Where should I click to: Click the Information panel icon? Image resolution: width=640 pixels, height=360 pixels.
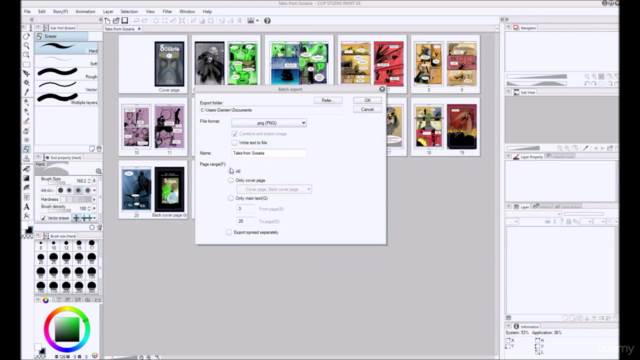pyautogui.click(x=516, y=327)
